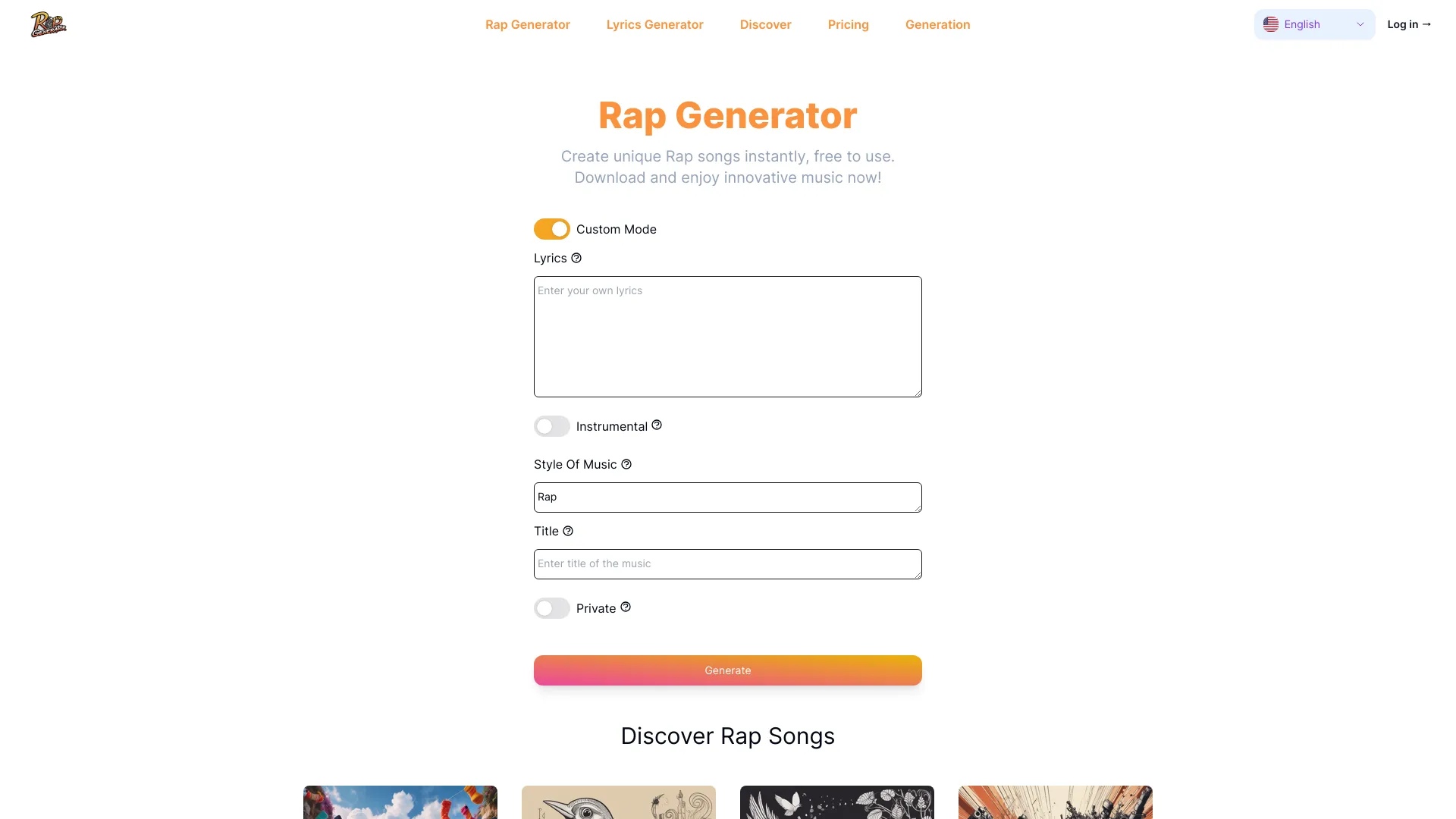Viewport: 1456px width, 819px height.
Task: Navigate to the Discover tab
Action: [766, 24]
